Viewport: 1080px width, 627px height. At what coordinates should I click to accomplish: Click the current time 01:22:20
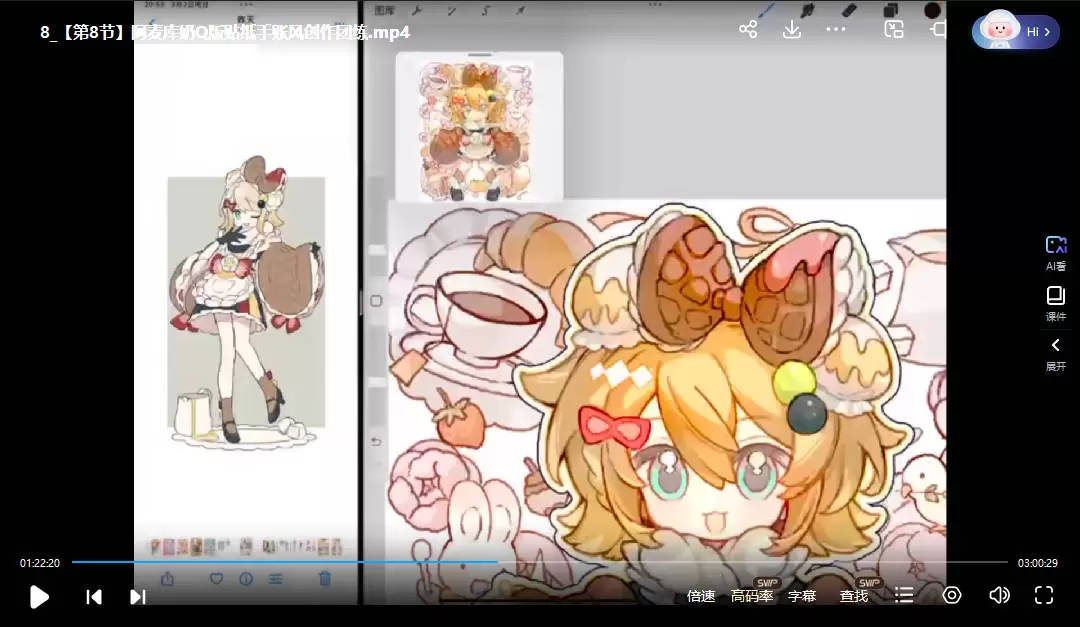coord(40,563)
